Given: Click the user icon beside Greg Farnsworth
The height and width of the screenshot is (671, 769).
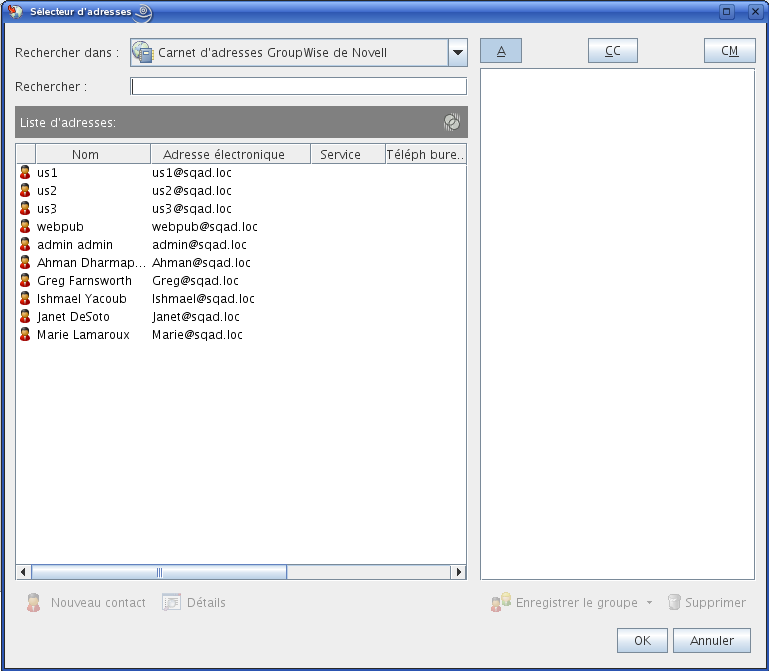Looking at the screenshot, I should click(x=25, y=281).
